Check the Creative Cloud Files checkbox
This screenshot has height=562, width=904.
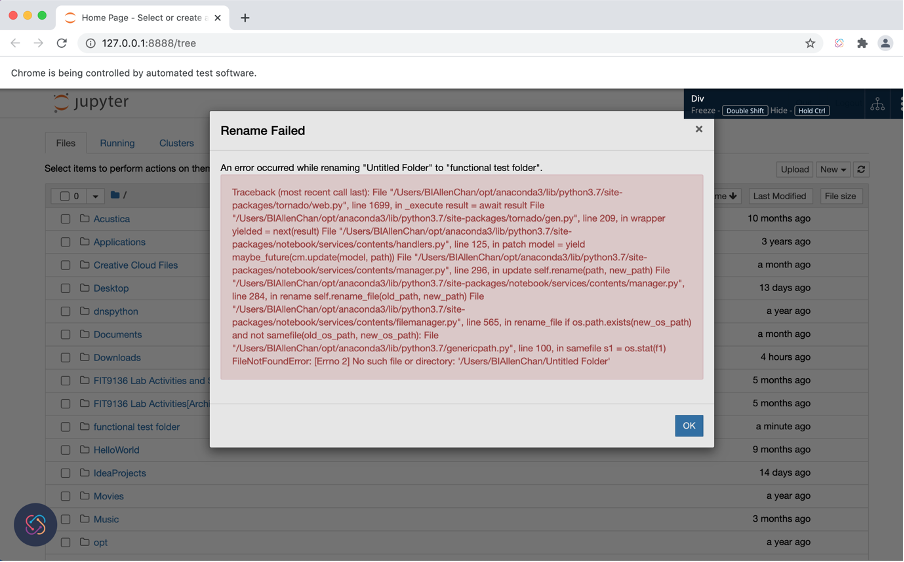pos(65,265)
